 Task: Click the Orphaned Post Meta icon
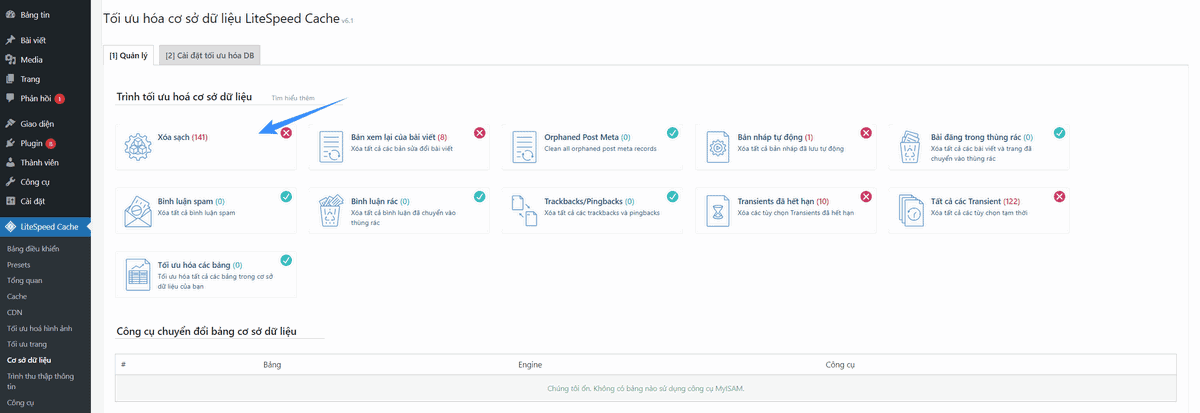click(523, 148)
